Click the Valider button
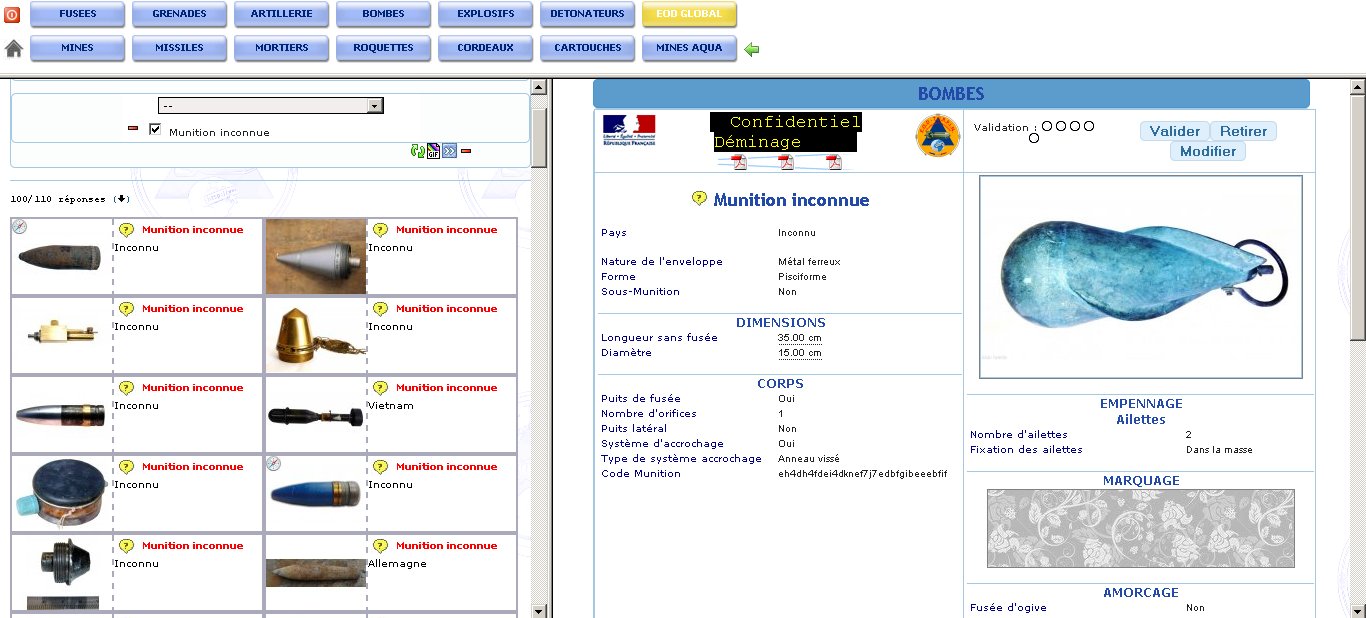Image resolution: width=1366 pixels, height=618 pixels. pyautogui.click(x=1174, y=131)
